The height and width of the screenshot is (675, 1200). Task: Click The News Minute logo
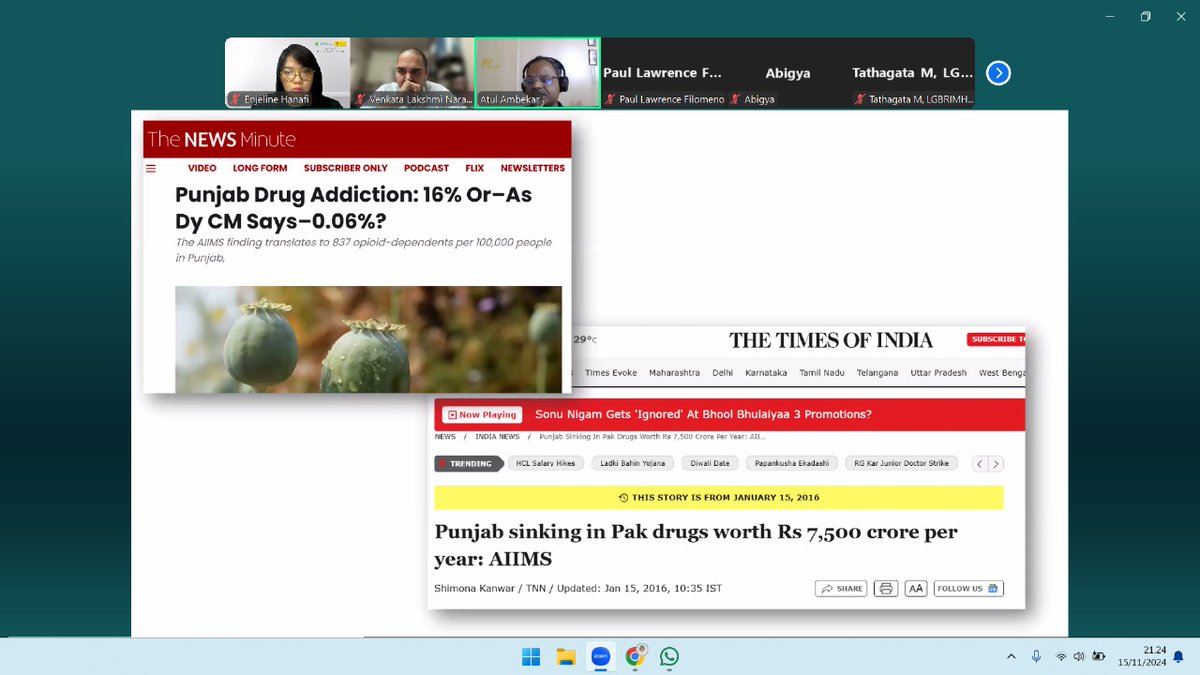pyautogui.click(x=222, y=139)
